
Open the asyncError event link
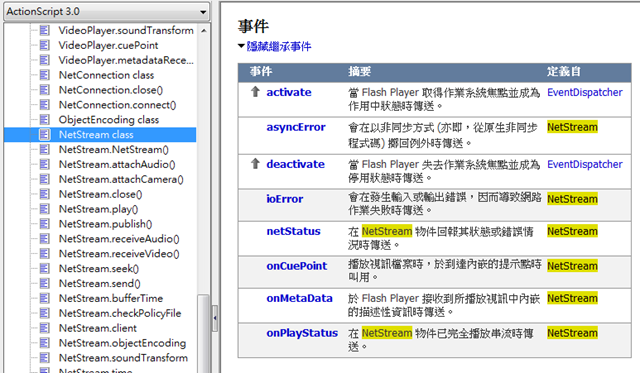(296, 127)
